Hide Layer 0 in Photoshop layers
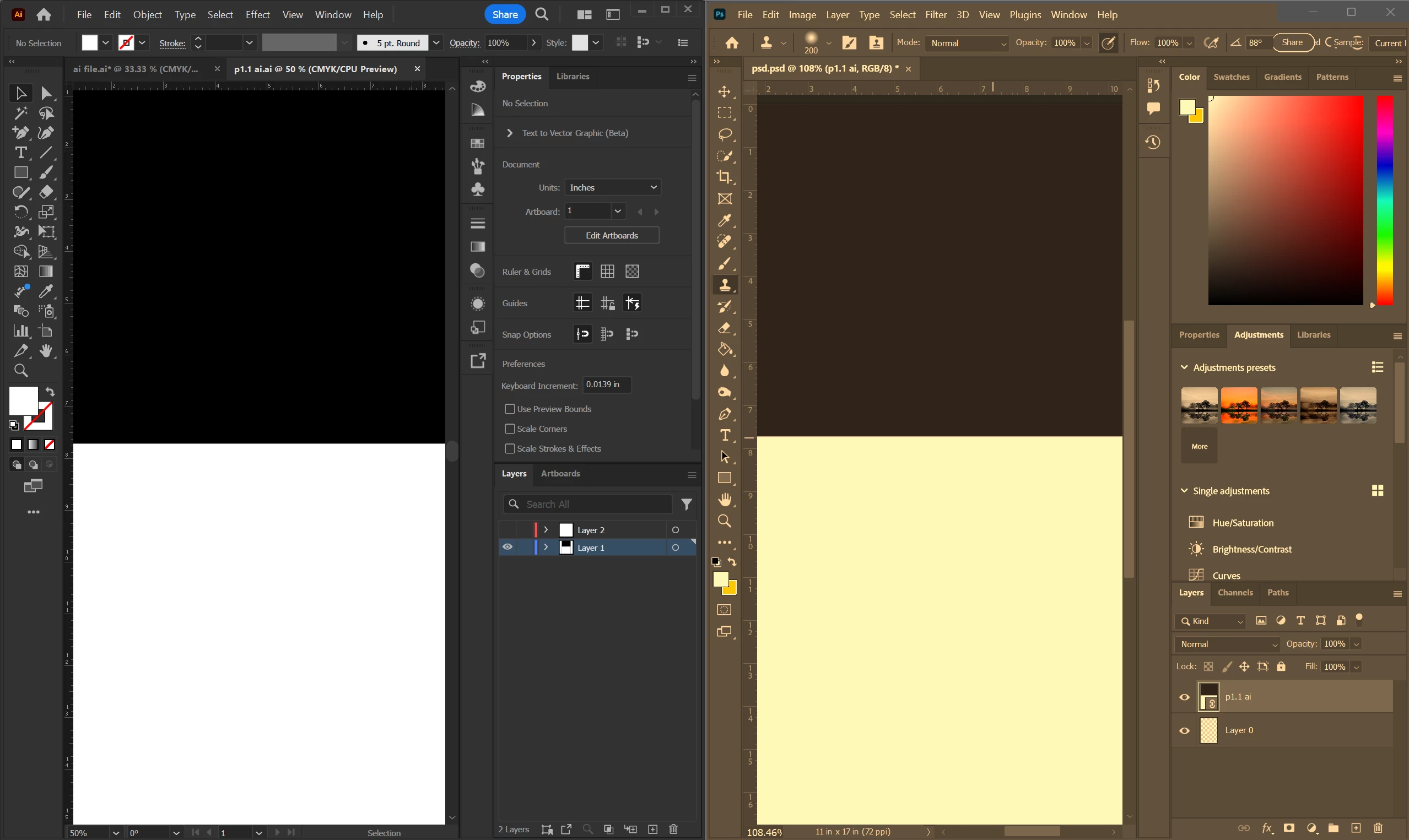The height and width of the screenshot is (840, 1409). point(1184,731)
